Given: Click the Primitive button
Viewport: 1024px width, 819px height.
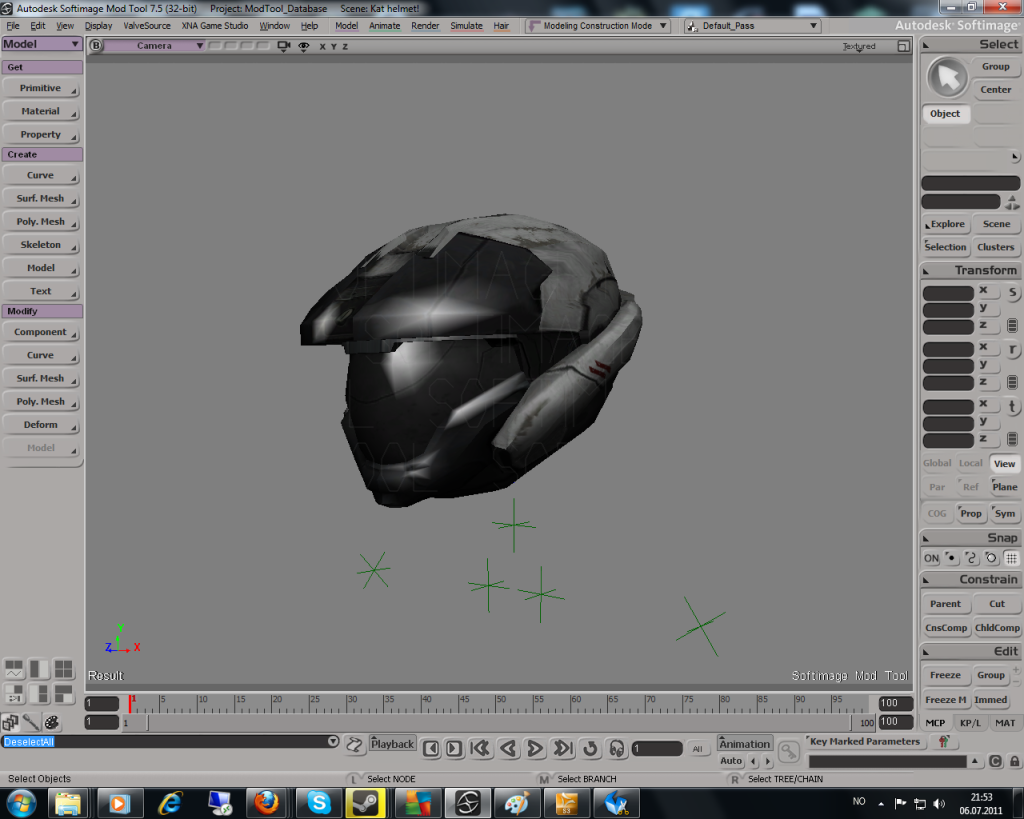Looking at the screenshot, I should pos(41,88).
